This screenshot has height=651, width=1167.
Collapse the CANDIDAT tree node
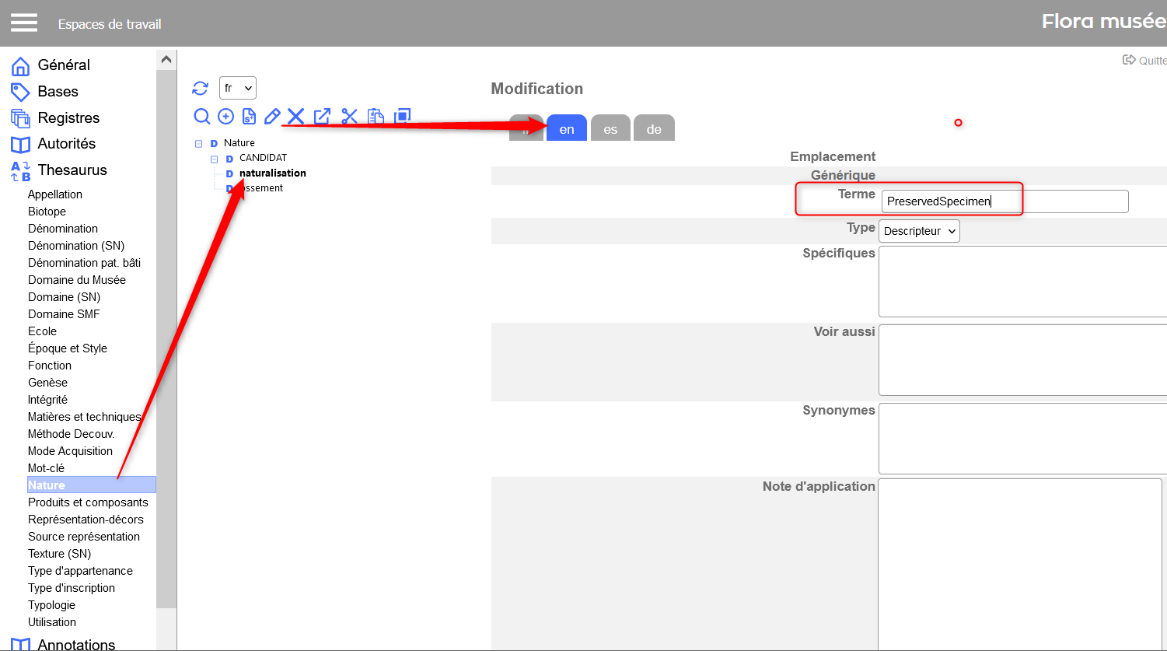[x=214, y=159]
